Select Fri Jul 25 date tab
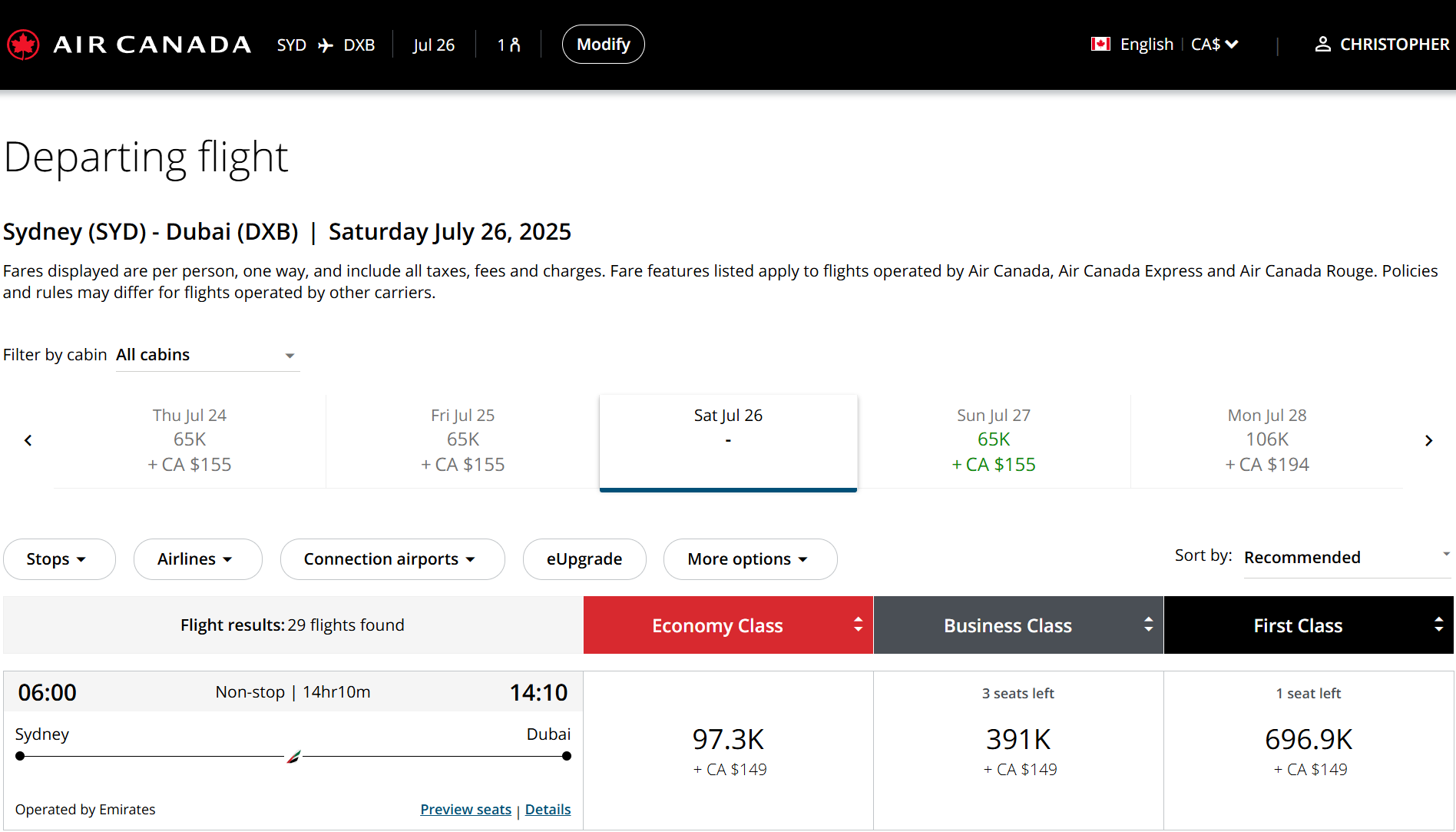 463,440
